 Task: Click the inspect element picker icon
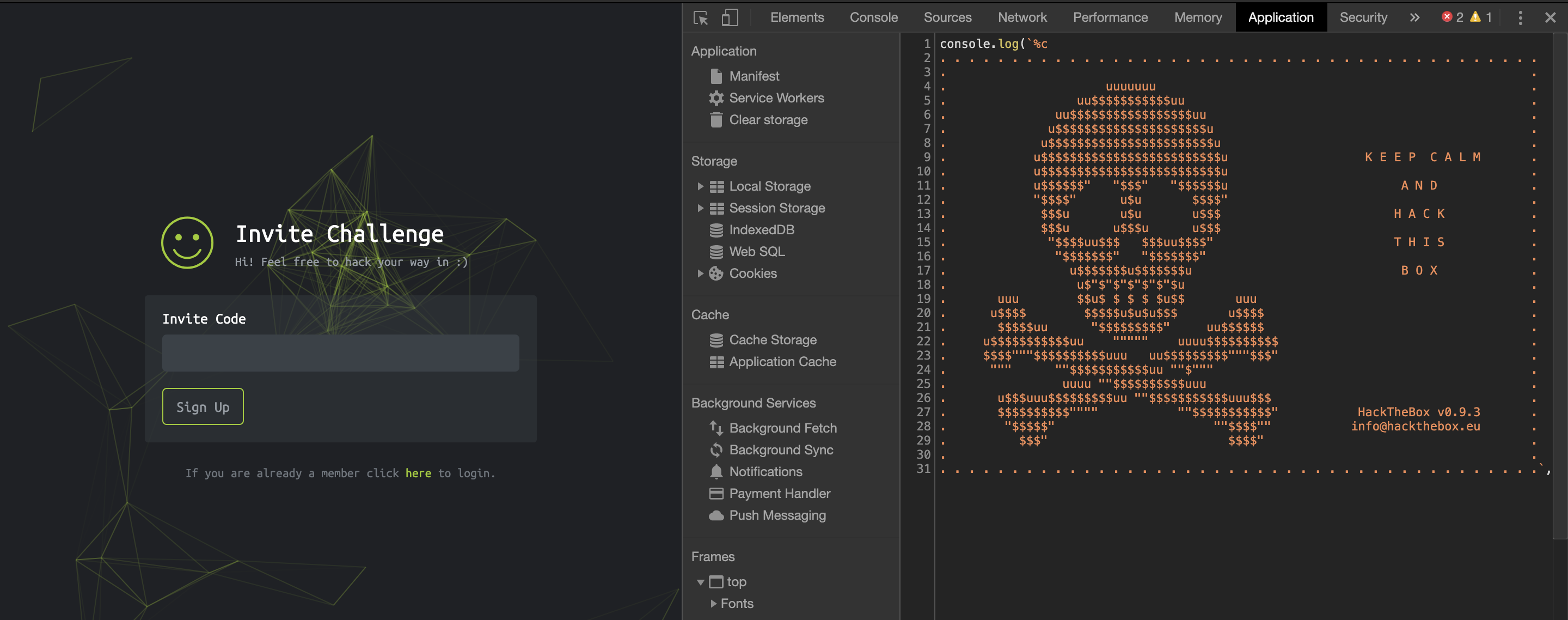coord(701,17)
